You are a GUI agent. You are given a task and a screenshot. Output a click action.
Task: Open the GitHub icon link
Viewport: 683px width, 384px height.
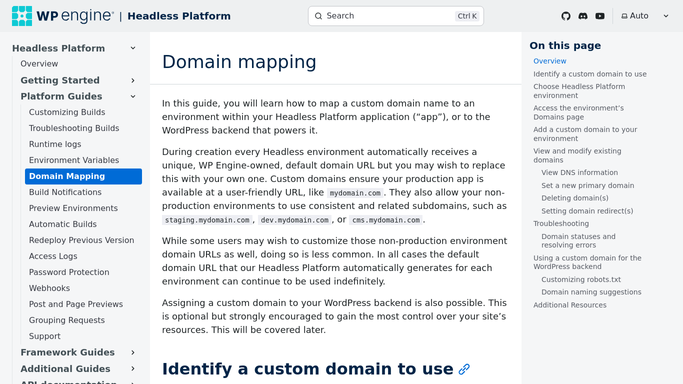[566, 16]
